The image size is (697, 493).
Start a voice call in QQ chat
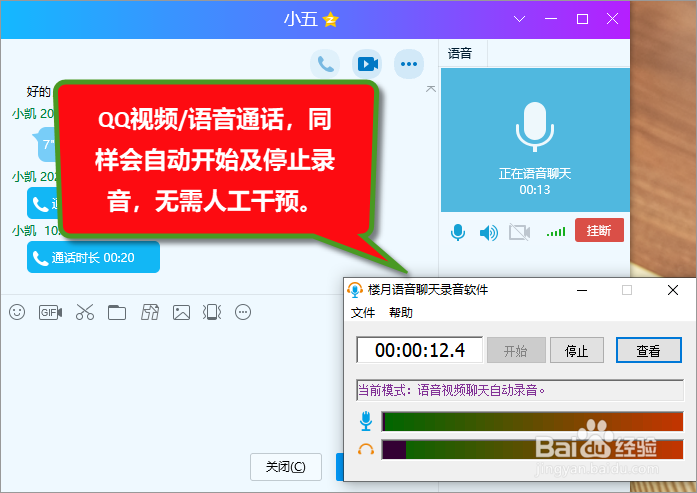pyautogui.click(x=325, y=64)
